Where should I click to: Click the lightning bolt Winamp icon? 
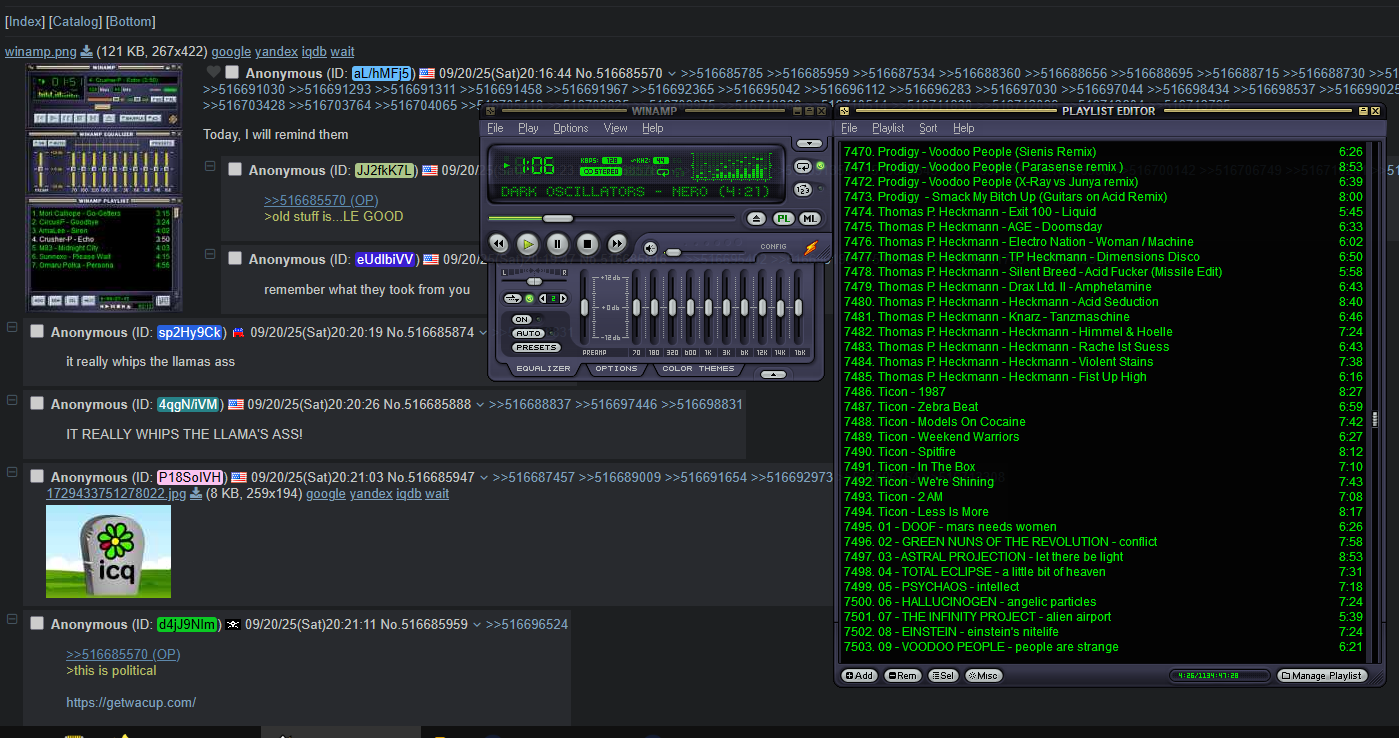tap(811, 248)
